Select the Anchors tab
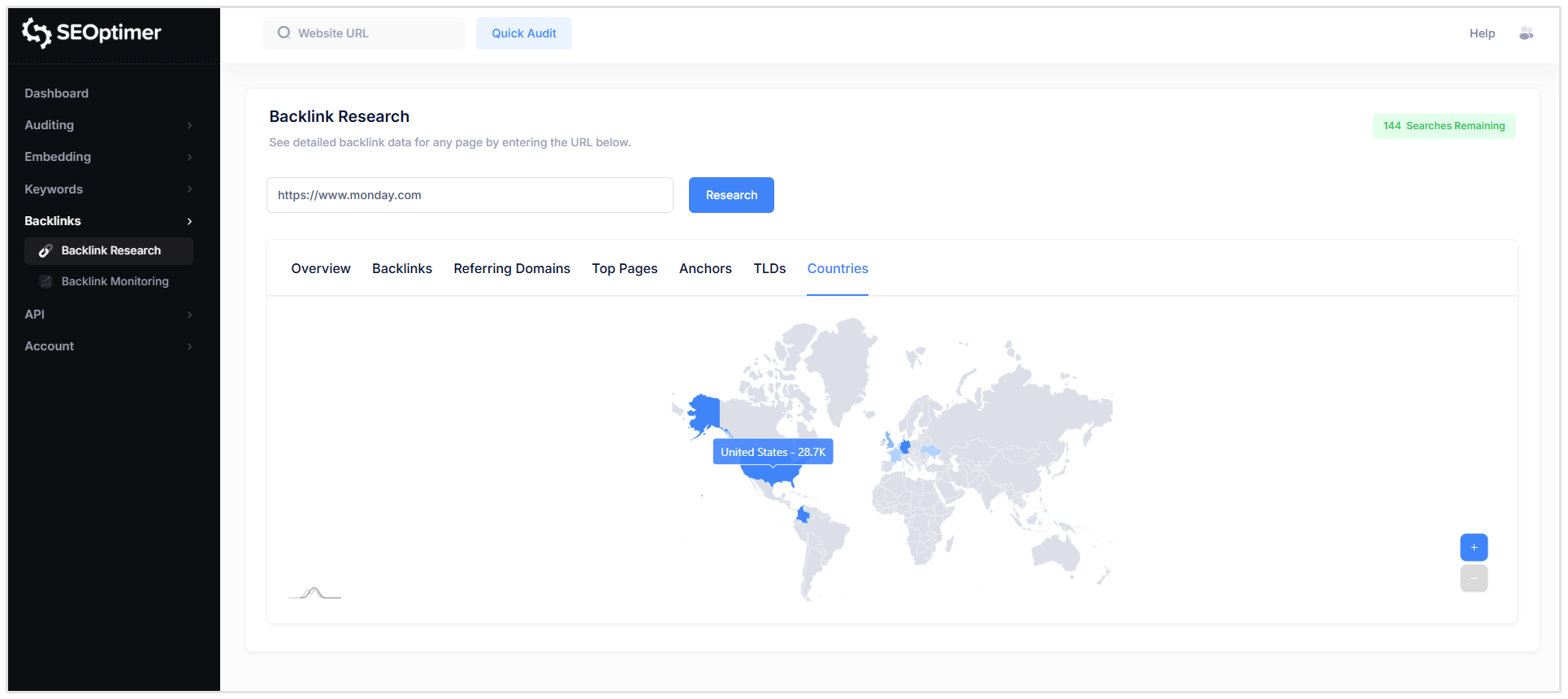This screenshot has height=699, width=1568. coord(705,268)
